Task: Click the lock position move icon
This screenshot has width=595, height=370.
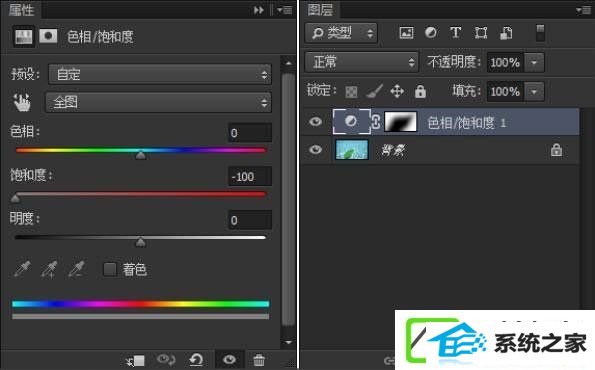Action: click(x=397, y=91)
